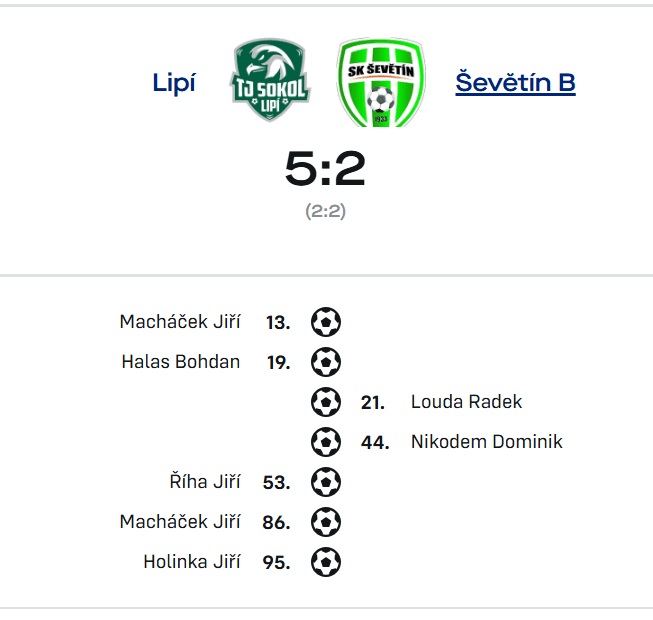The image size is (653, 620).
Task: Click the goal ball icon at minute 53
Action: click(x=326, y=482)
